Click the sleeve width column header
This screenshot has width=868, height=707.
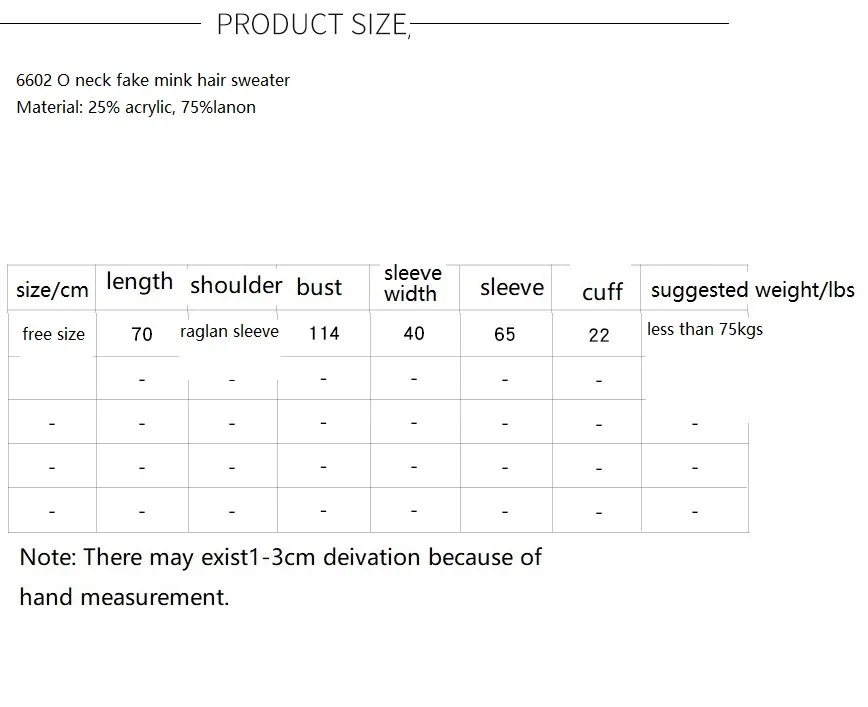[x=412, y=283]
